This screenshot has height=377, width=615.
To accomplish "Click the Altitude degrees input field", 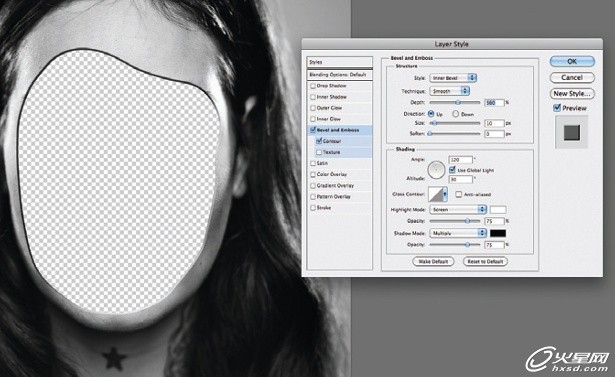I will pyautogui.click(x=460, y=179).
